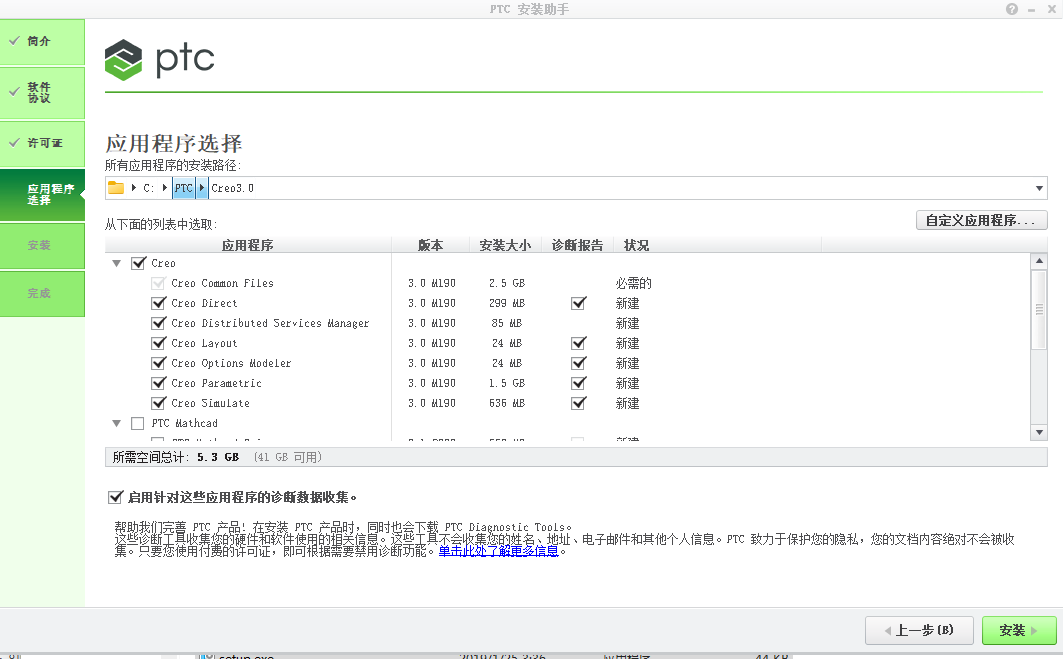
Task: Select the 应用程序选择 step
Action: 42,195
